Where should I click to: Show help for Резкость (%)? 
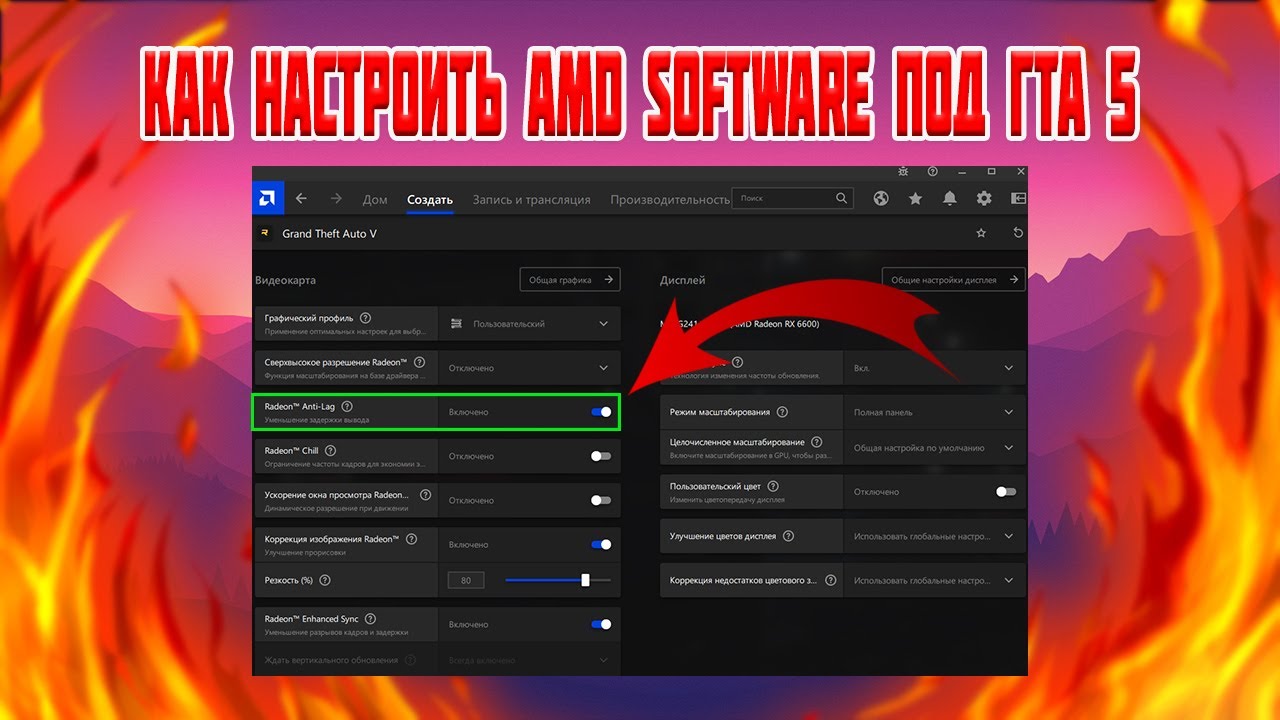pos(325,580)
